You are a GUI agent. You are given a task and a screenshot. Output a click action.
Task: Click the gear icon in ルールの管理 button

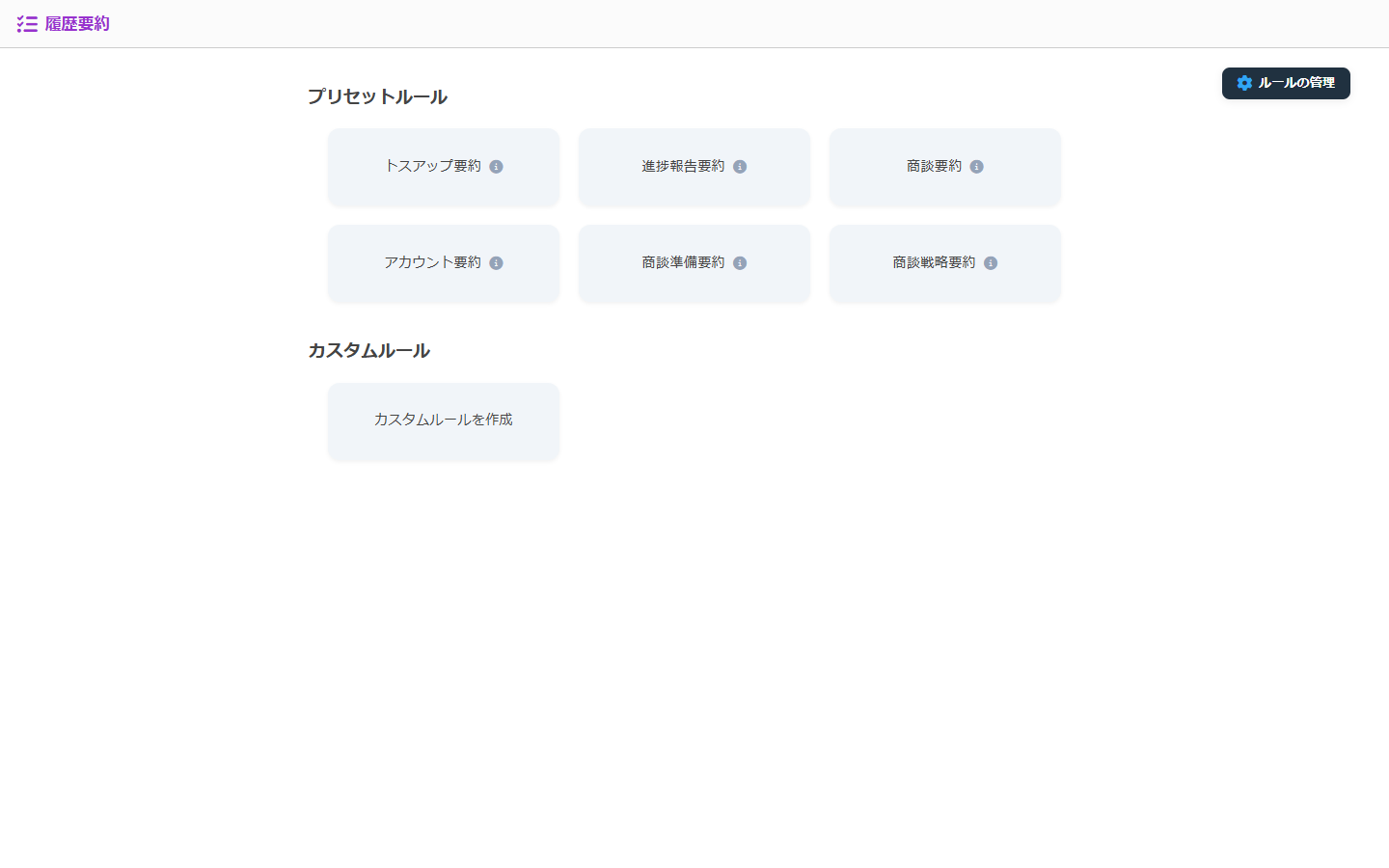pos(1244,83)
